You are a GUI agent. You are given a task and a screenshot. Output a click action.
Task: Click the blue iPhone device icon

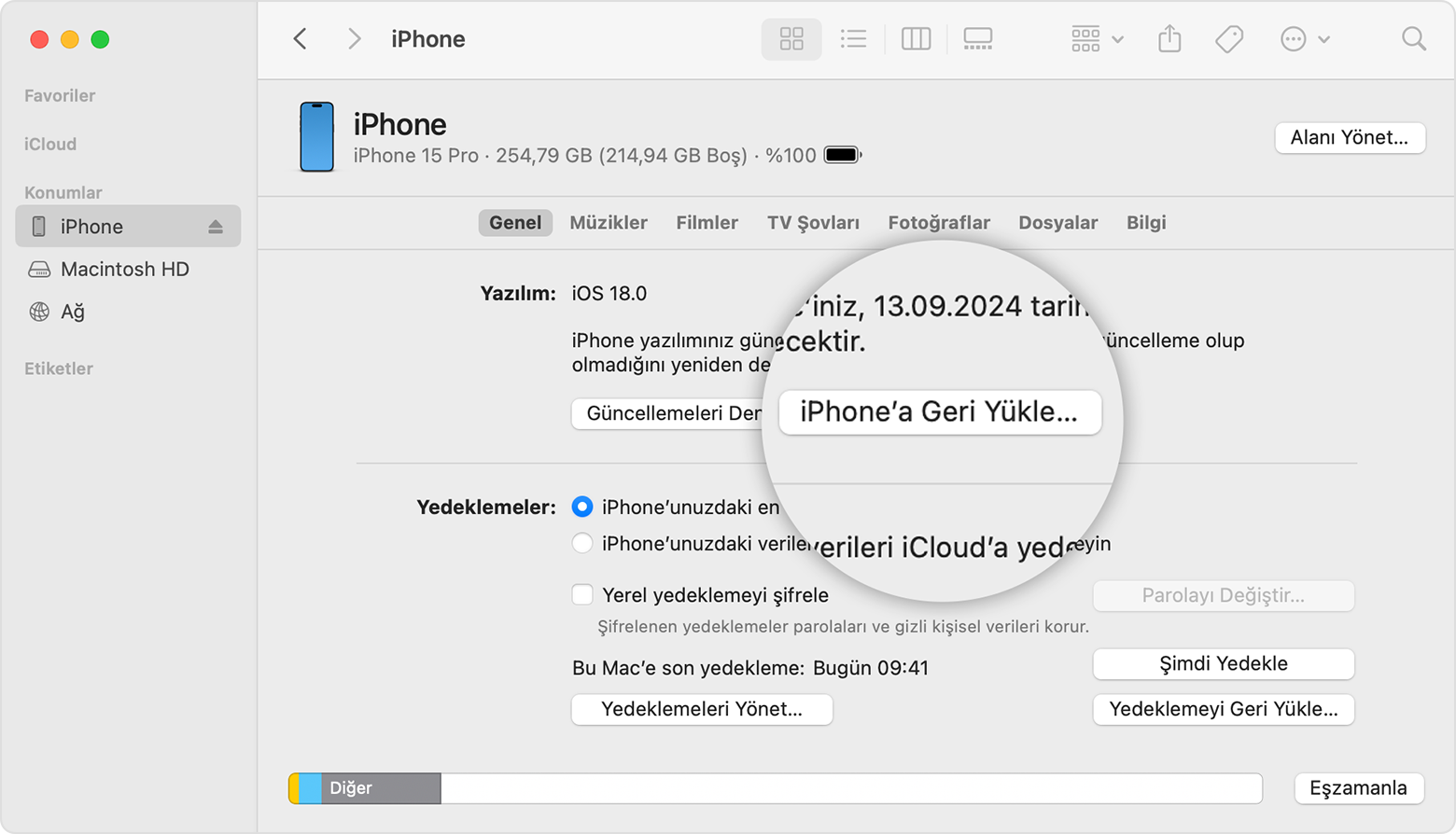[316, 137]
